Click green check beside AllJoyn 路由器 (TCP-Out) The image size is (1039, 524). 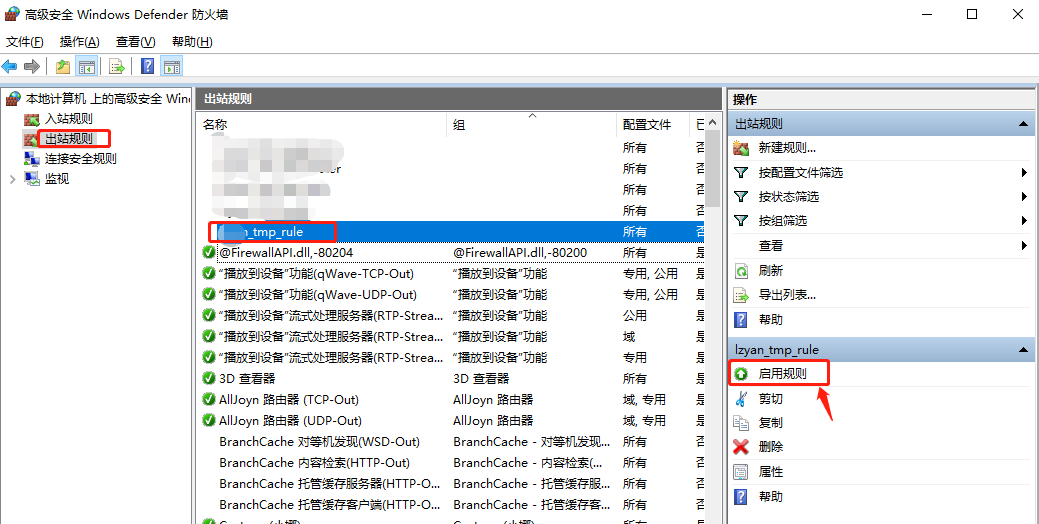pos(209,399)
